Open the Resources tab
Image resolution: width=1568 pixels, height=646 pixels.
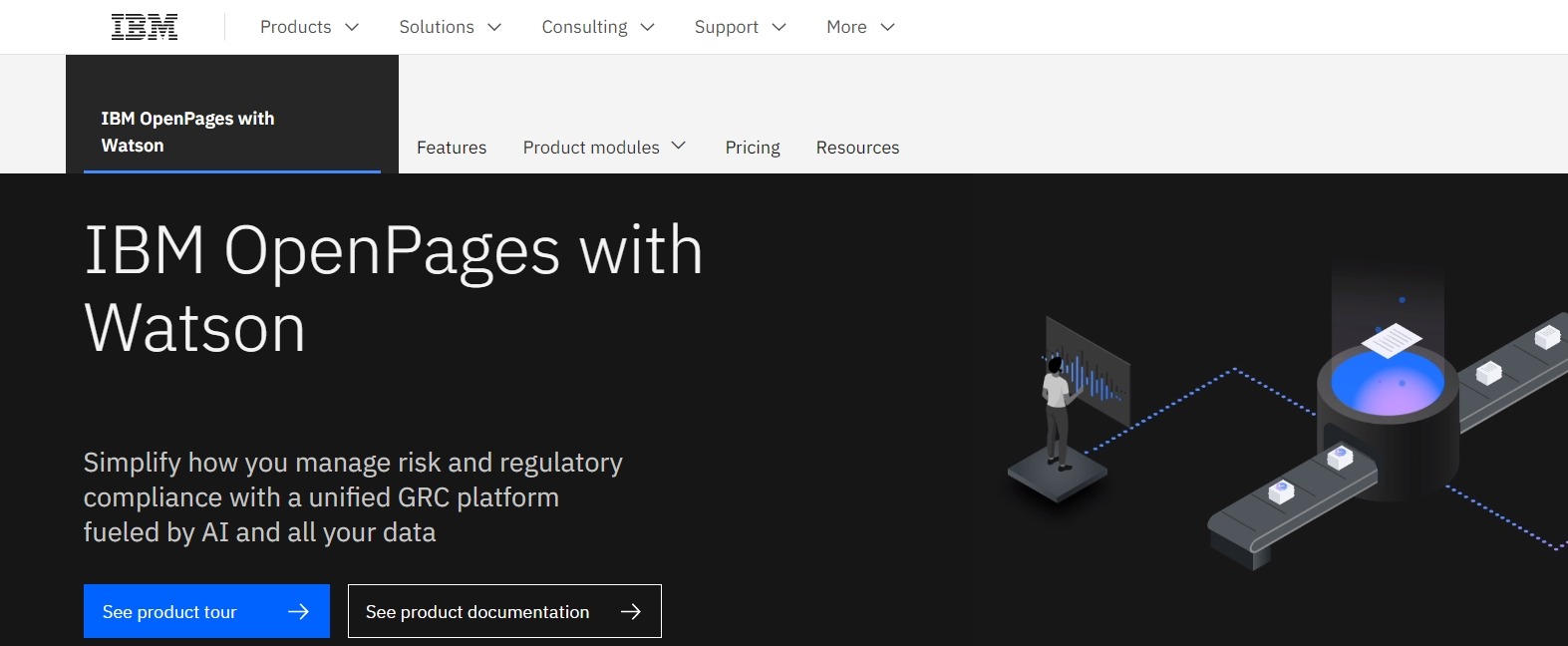[x=857, y=148]
